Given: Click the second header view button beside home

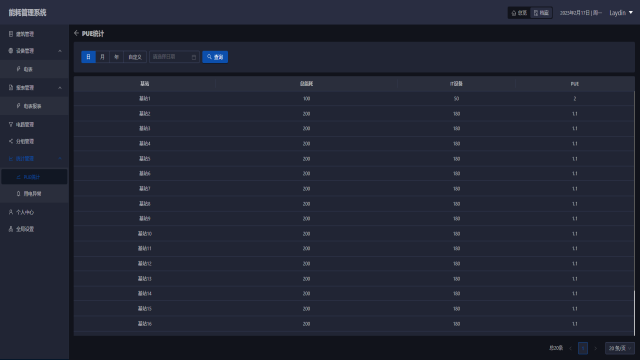Looking at the screenshot, I should (541, 13).
